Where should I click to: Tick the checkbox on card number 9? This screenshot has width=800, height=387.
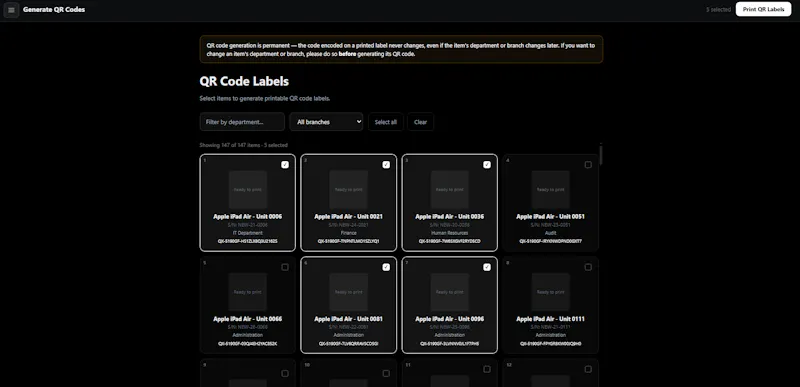pyautogui.click(x=285, y=373)
